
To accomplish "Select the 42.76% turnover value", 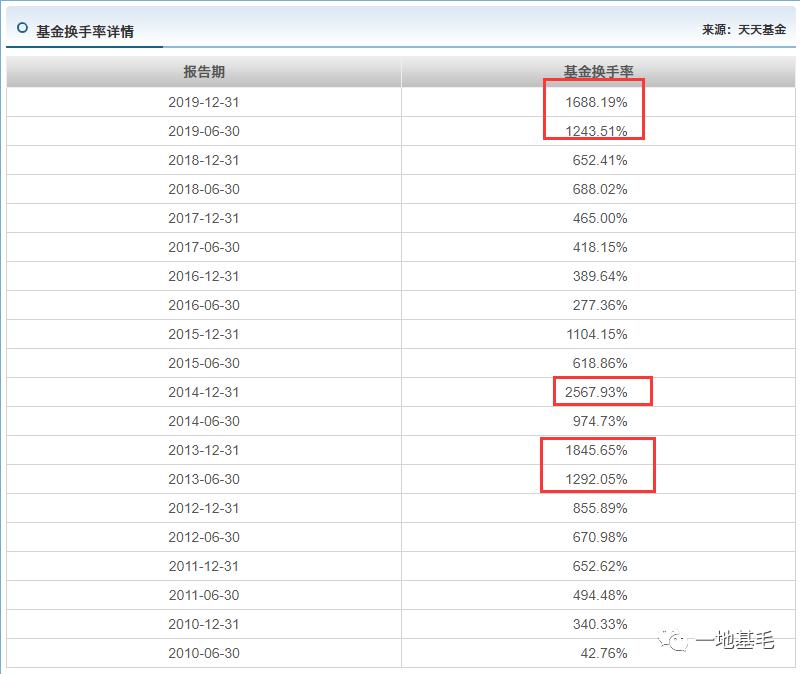I will [x=604, y=654].
